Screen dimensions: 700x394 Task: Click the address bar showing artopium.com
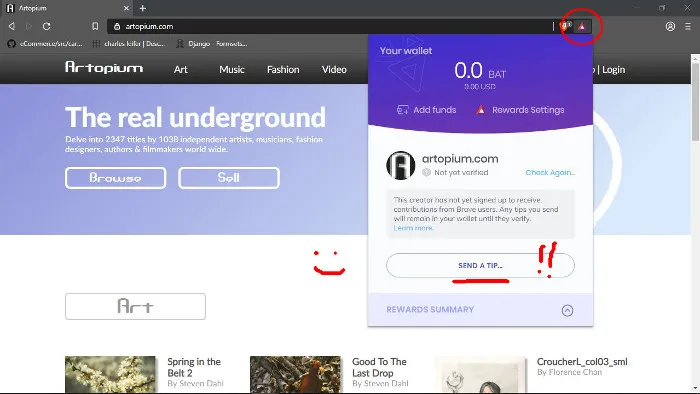(330, 26)
